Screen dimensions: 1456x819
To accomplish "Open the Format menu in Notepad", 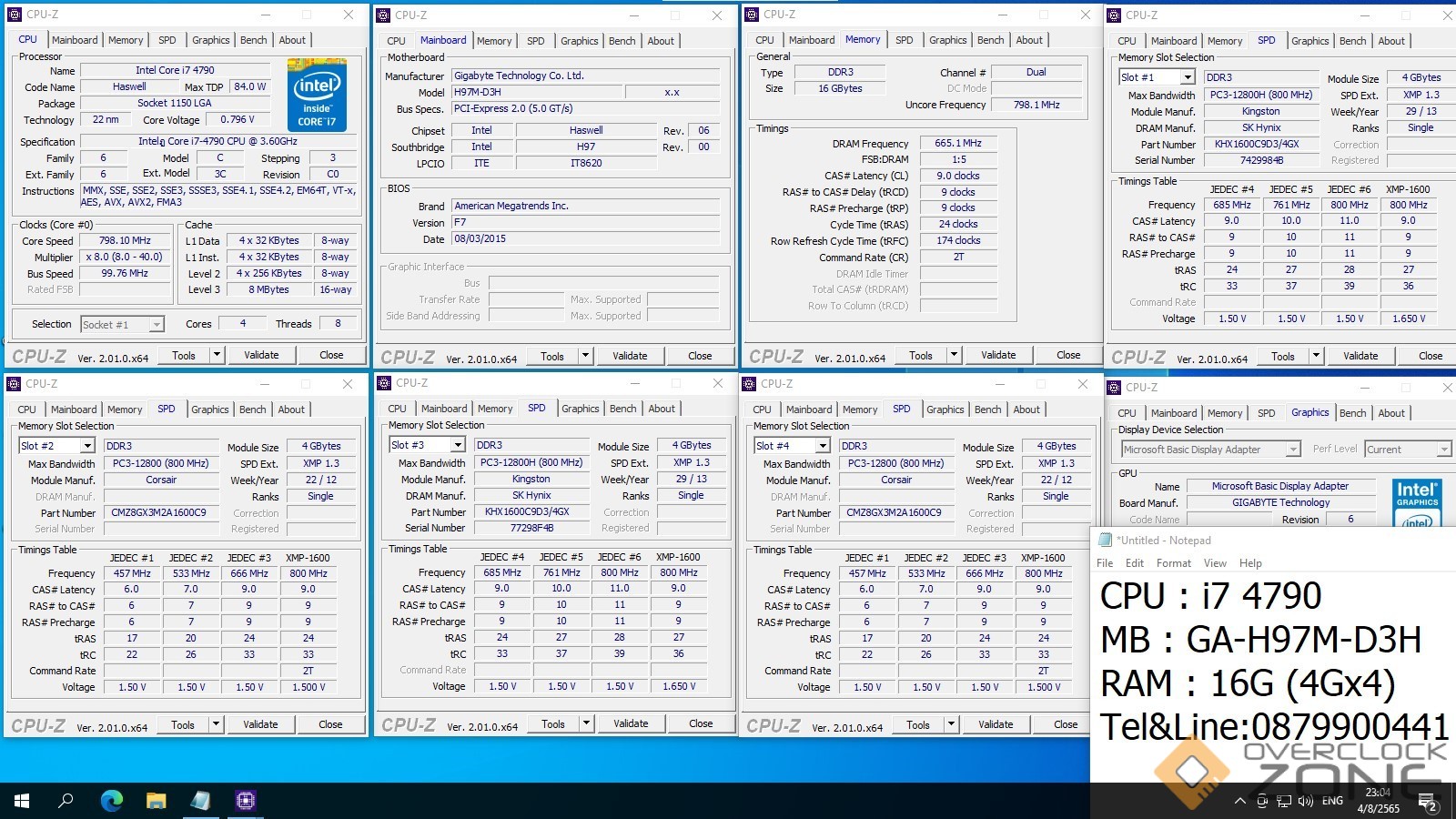I will pyautogui.click(x=1173, y=563).
